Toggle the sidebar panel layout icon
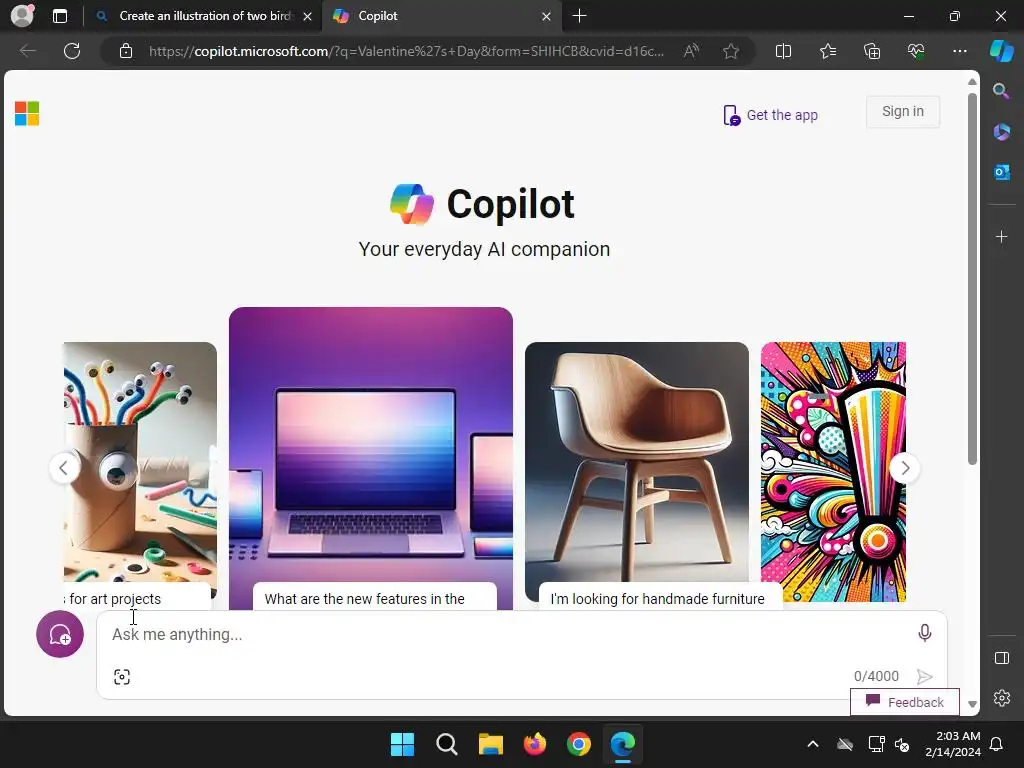Viewport: 1024px width, 768px height. pyautogui.click(x=1001, y=658)
